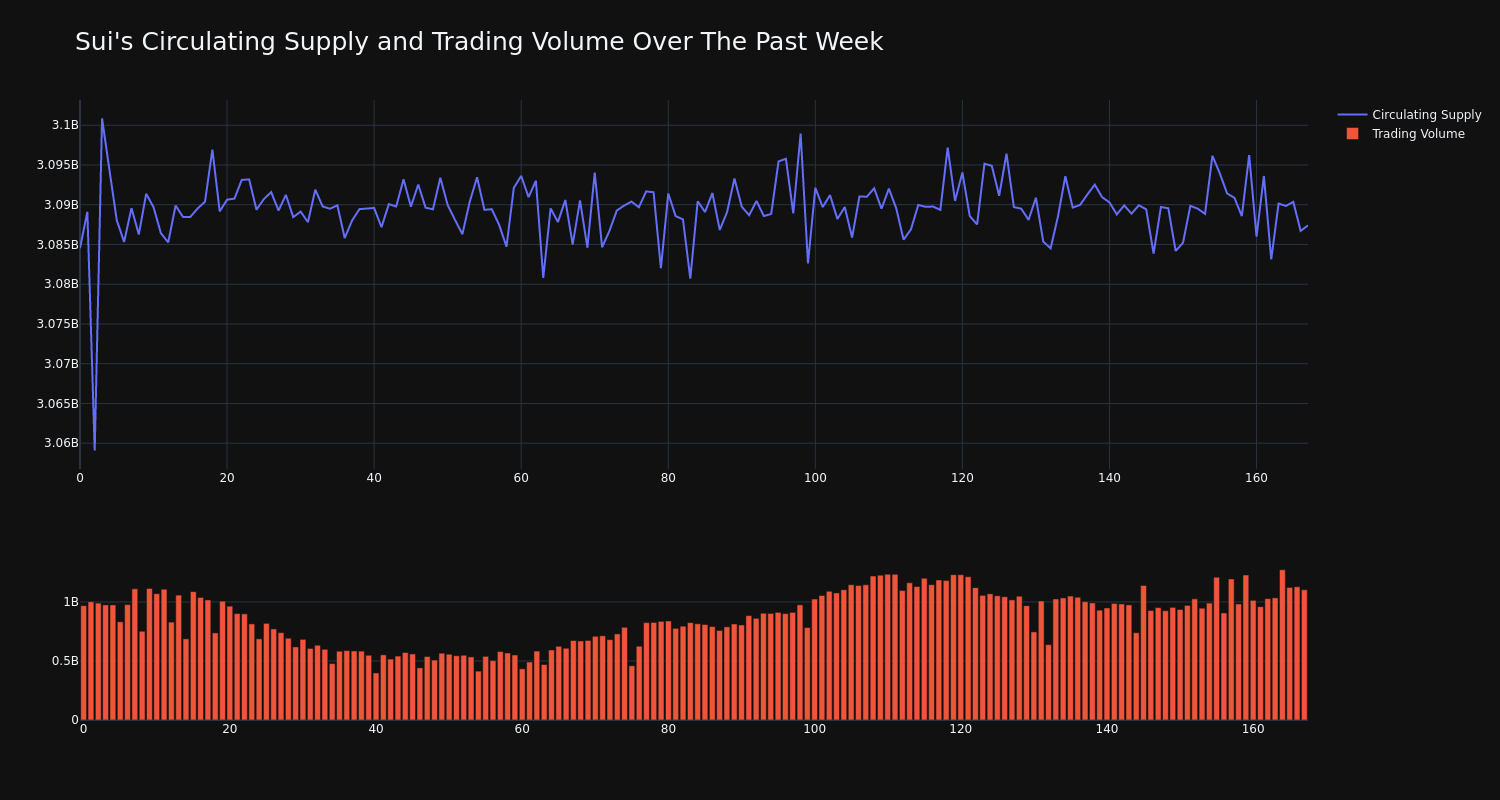Click x-axis tick 60 under supply chart
The width and height of the screenshot is (1500, 800).
[521, 478]
